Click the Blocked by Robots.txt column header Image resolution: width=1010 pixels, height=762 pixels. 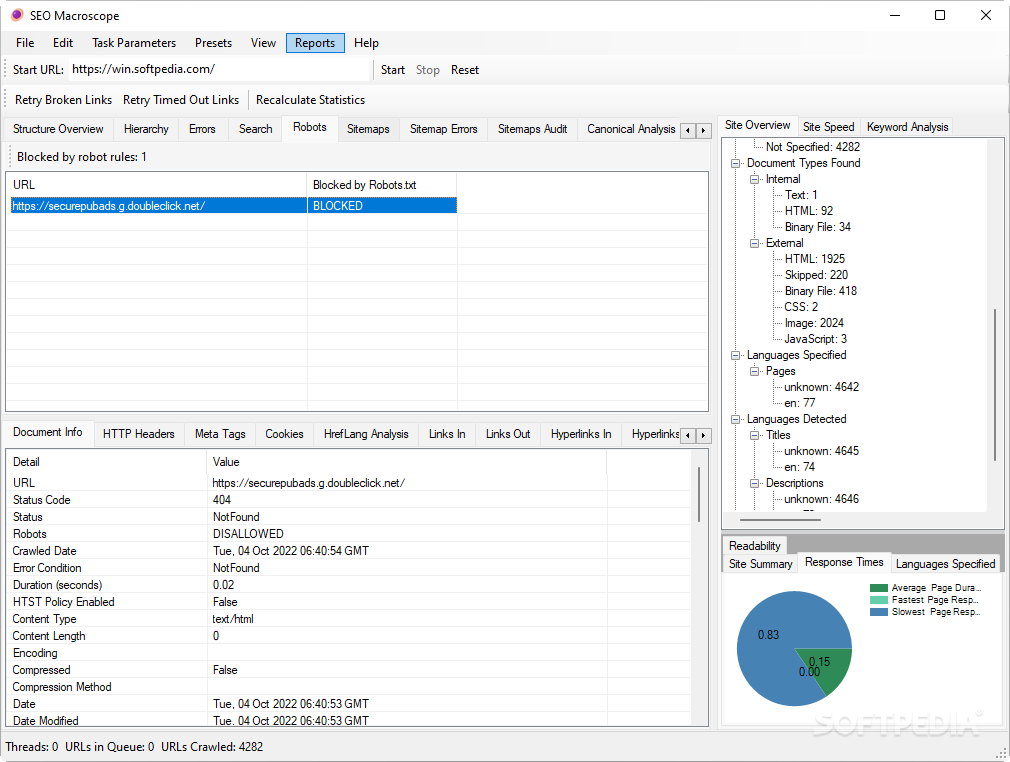pyautogui.click(x=382, y=185)
